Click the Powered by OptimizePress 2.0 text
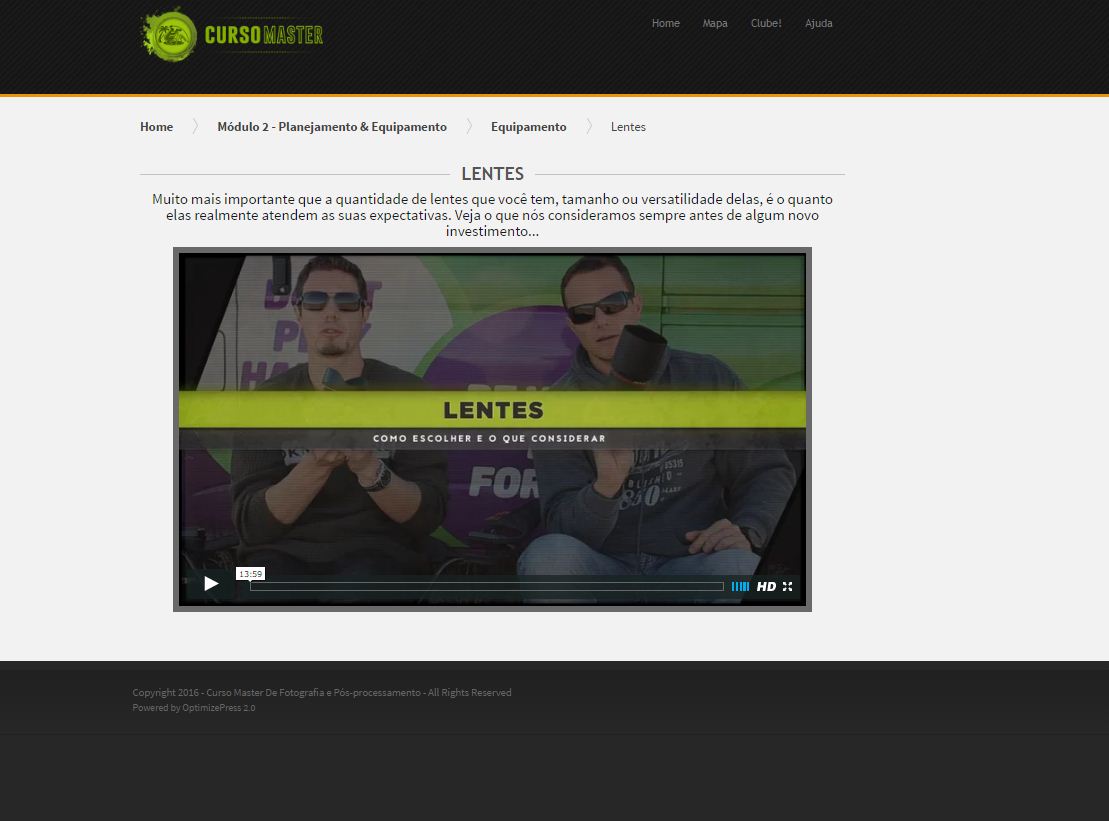1109x821 pixels. (x=194, y=708)
